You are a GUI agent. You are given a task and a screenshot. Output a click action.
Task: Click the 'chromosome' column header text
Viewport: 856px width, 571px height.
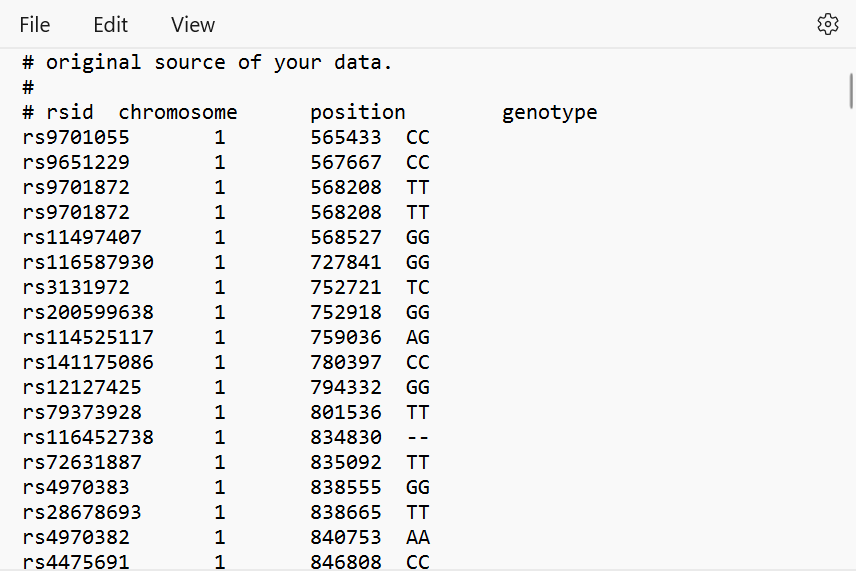point(178,112)
